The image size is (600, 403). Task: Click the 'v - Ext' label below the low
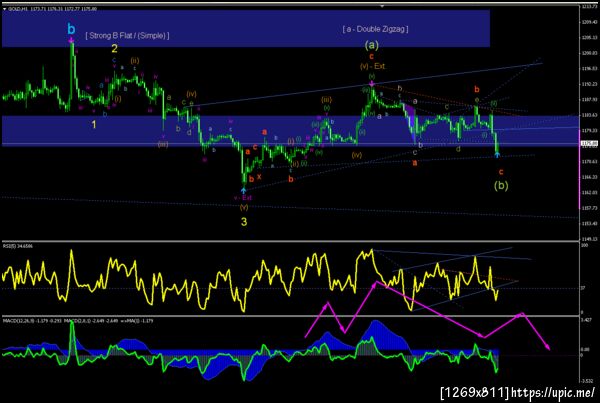tap(243, 198)
